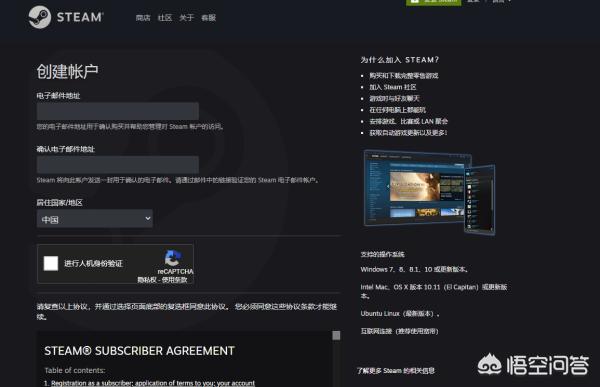
Task: Click the 电子邮件地址 input field
Action: point(118,111)
